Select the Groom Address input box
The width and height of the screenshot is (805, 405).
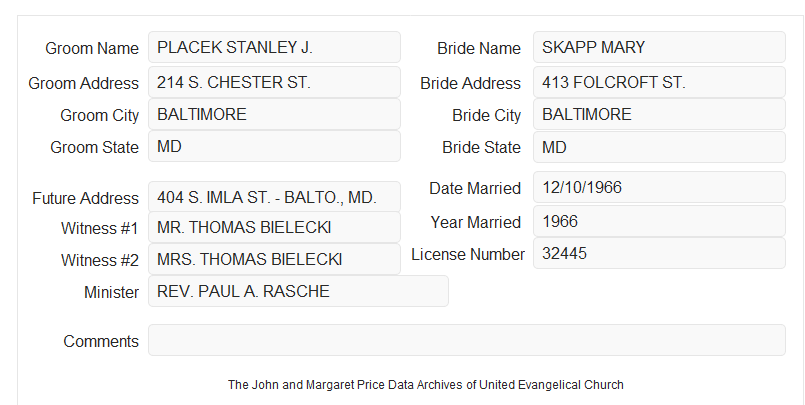274,82
